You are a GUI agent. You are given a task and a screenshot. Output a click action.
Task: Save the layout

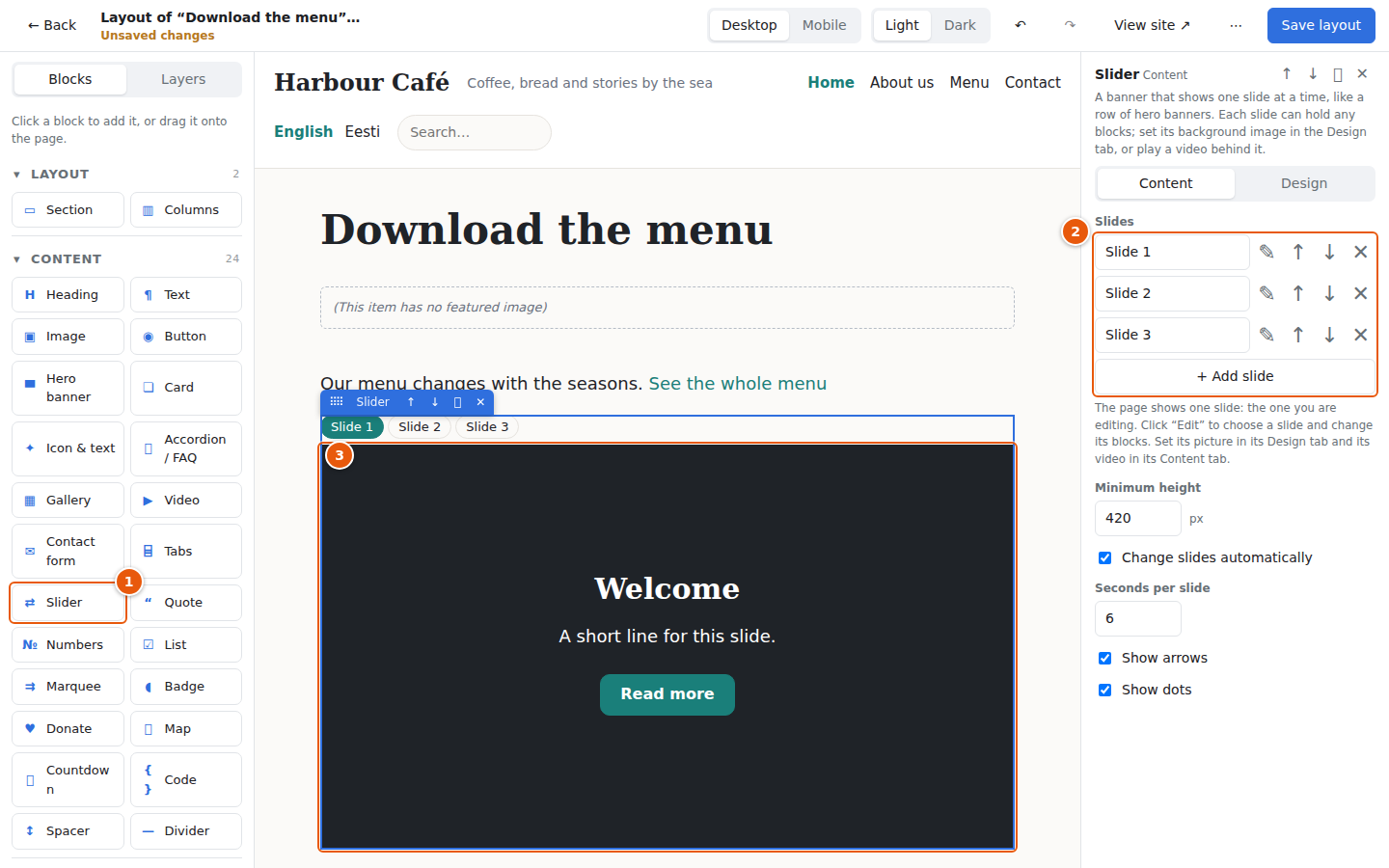coord(1321,25)
